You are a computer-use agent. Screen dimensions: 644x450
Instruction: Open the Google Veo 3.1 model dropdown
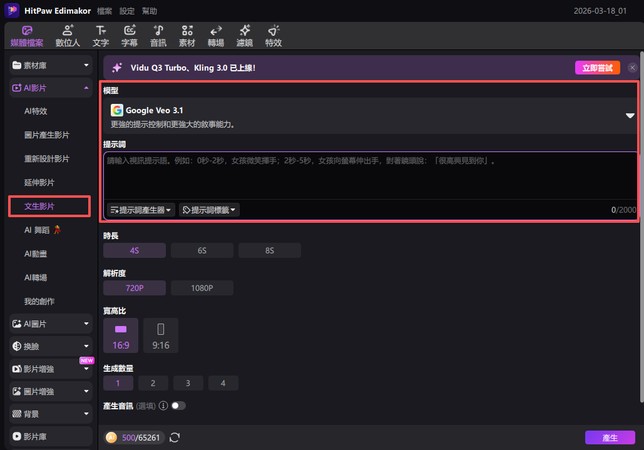point(370,116)
